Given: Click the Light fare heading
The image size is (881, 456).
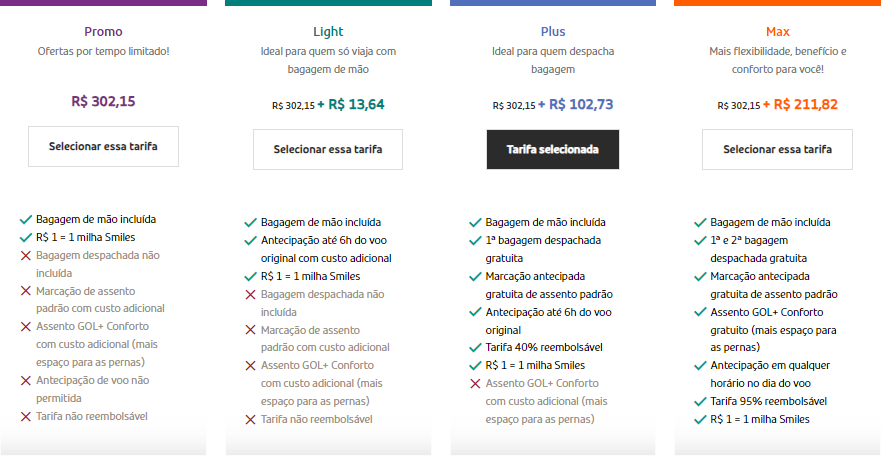Looking at the screenshot, I should tap(328, 32).
